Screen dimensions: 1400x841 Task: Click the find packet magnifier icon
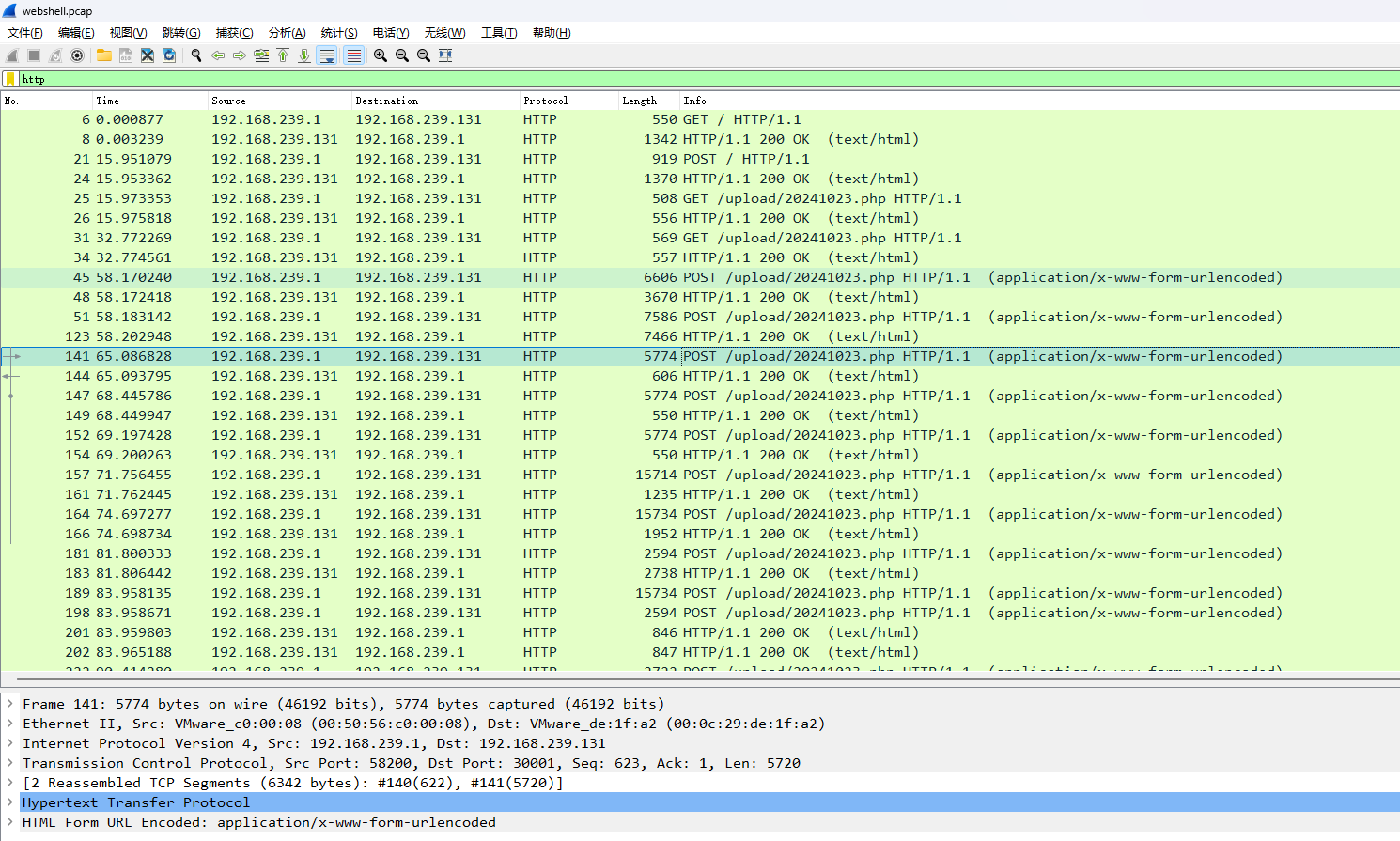(196, 55)
